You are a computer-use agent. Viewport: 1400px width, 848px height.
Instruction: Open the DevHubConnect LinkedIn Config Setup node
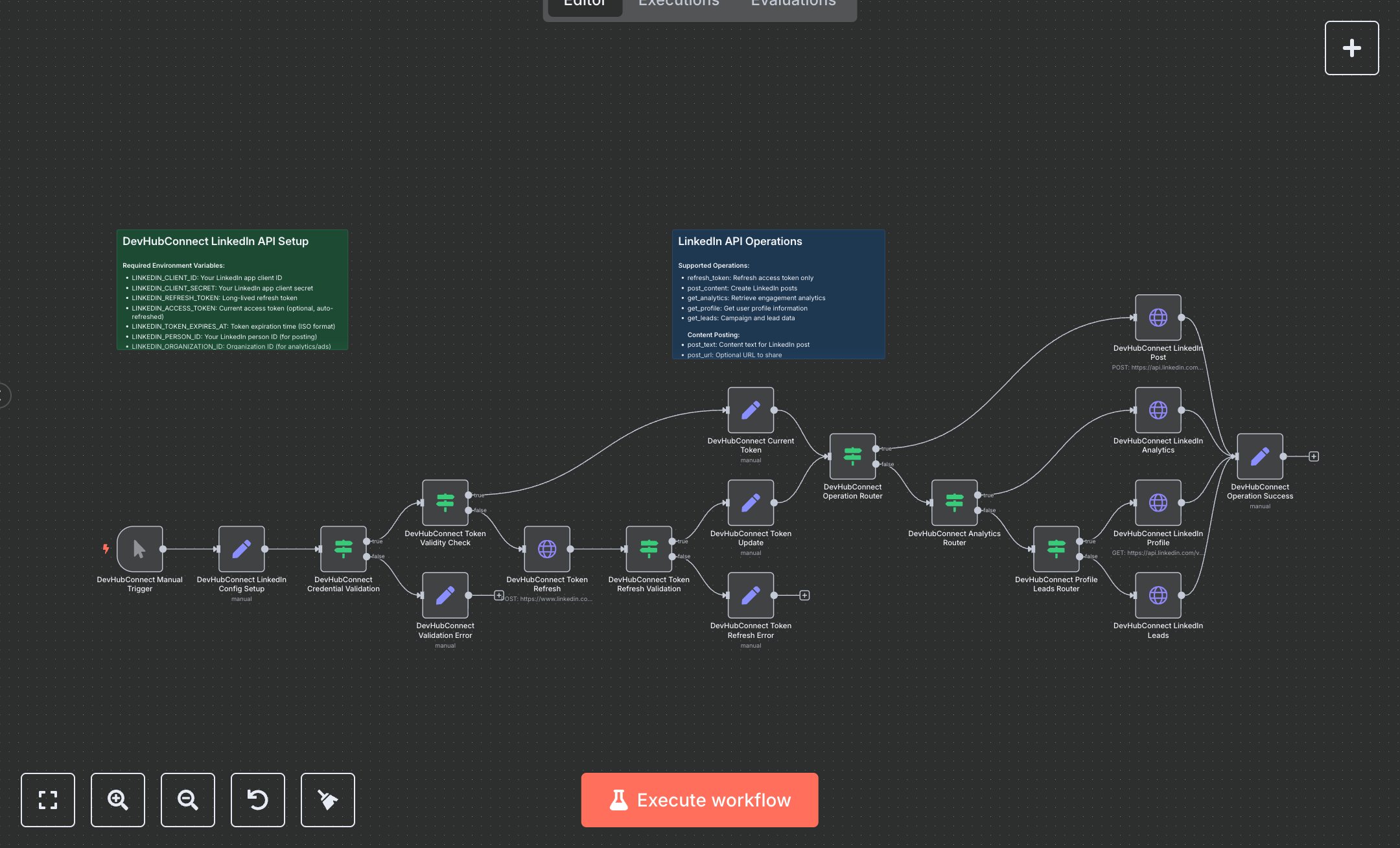(240, 548)
